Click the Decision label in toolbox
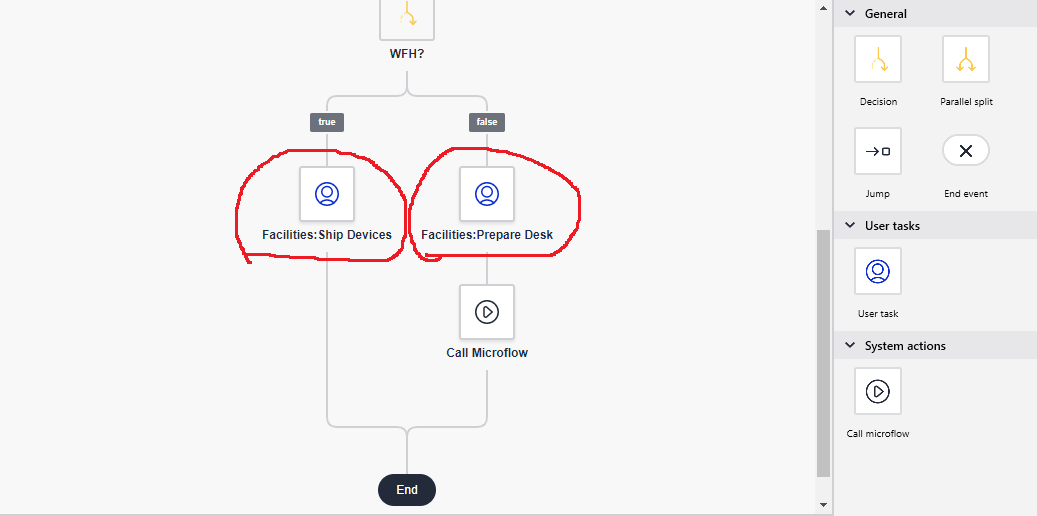The width and height of the screenshot is (1037, 516). (878, 102)
